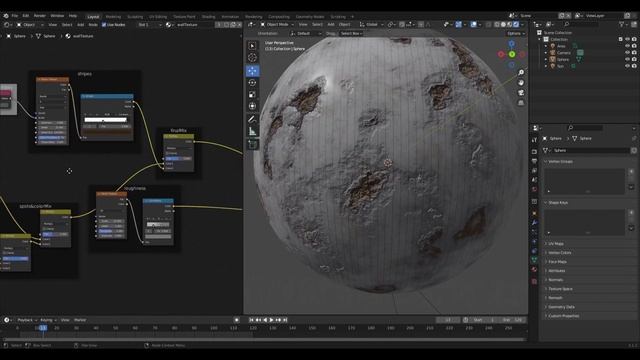Open the Output properties tab icon
Viewport: 640px width, 360px height.
(x=534, y=161)
